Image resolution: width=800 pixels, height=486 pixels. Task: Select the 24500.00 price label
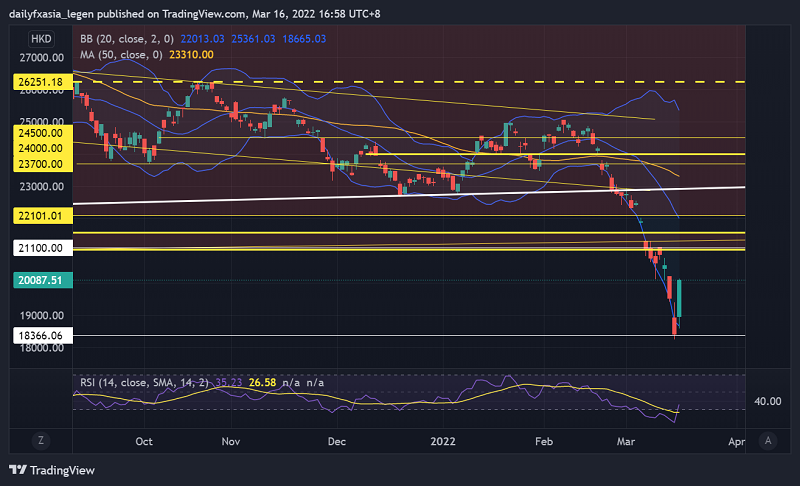(43, 133)
